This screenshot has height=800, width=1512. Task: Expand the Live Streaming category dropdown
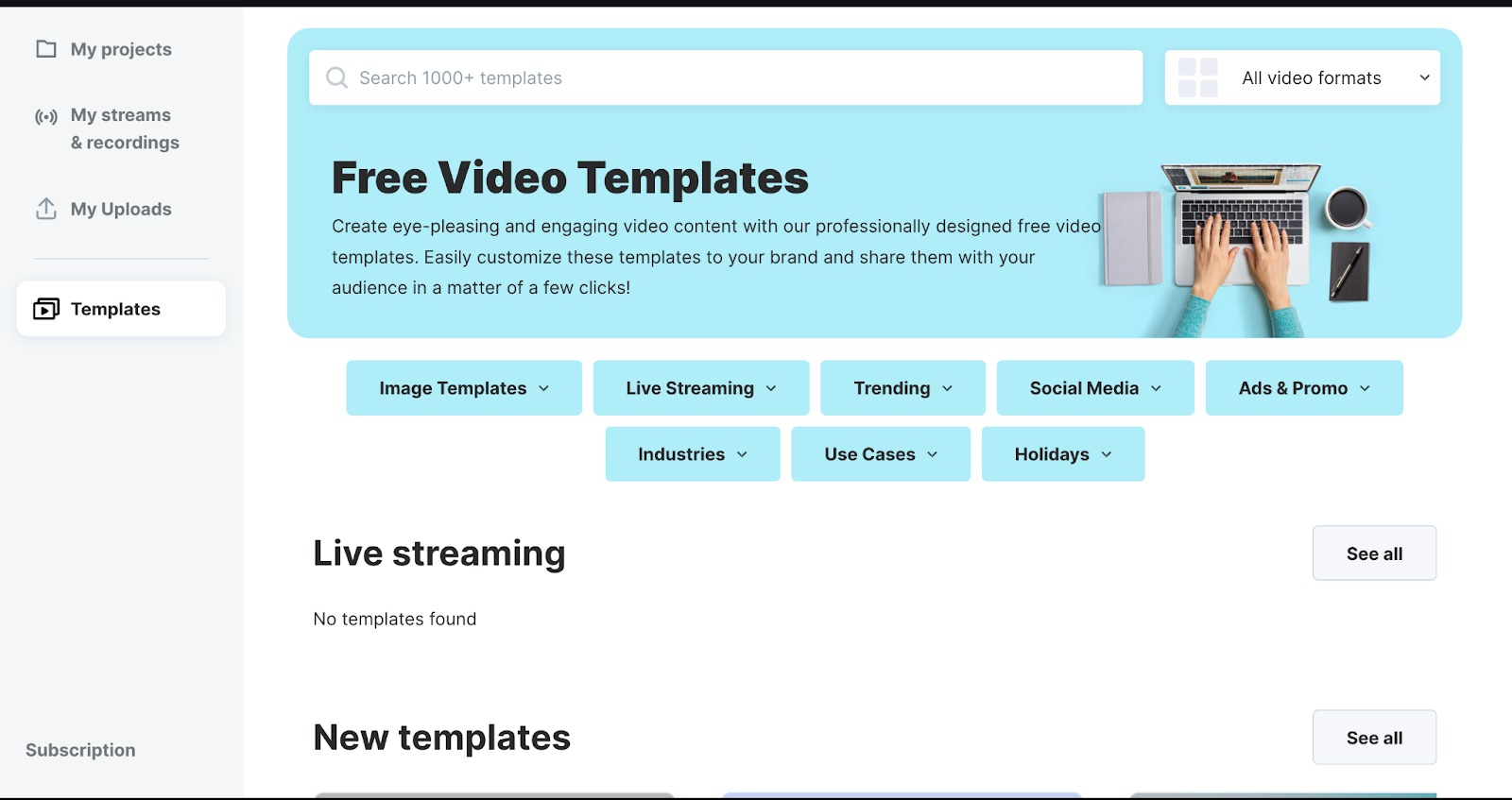tap(700, 388)
